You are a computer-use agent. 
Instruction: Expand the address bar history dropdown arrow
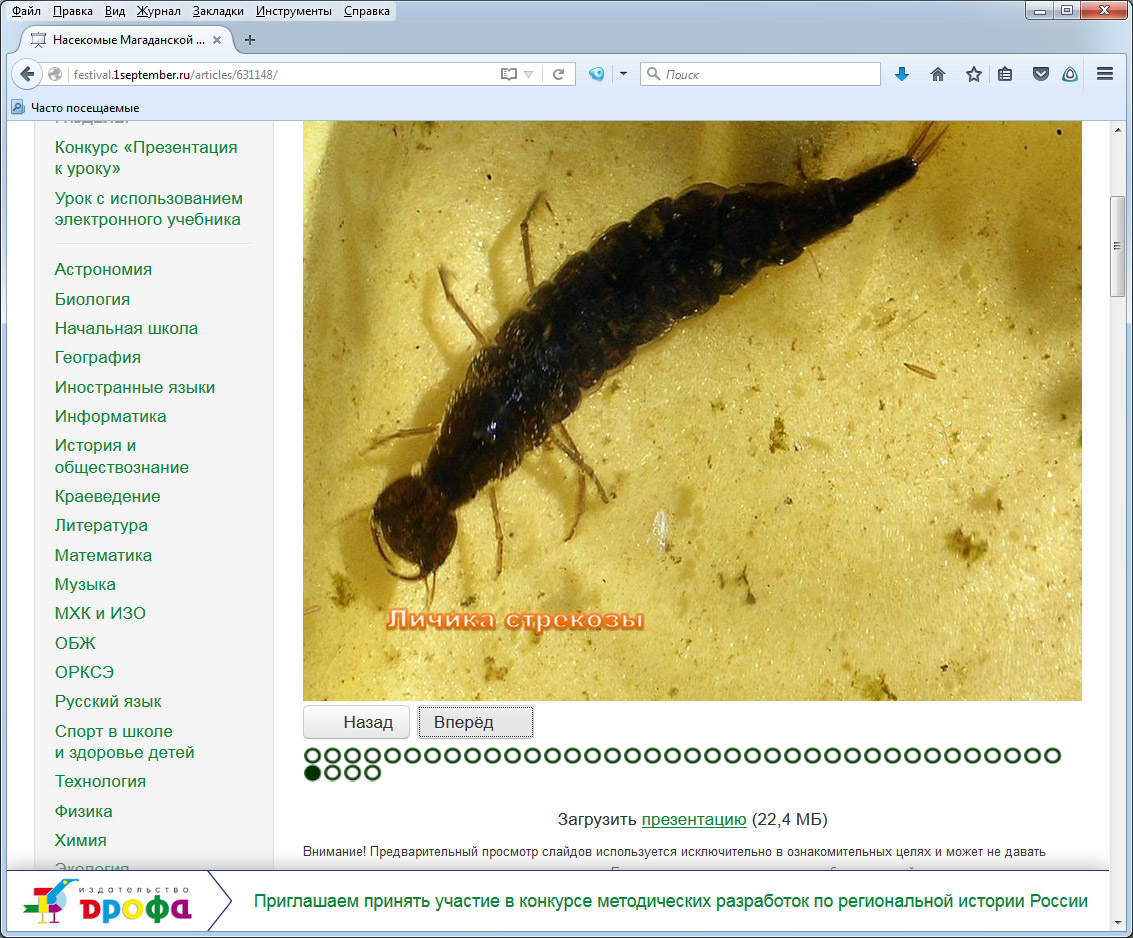(530, 74)
